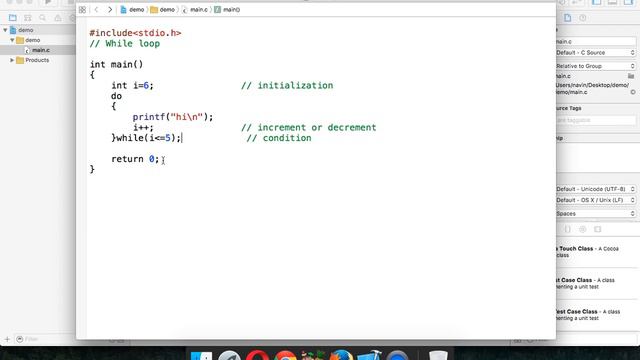Open Google Chrome from the Dock
The height and width of the screenshot is (360, 640).
(285, 356)
